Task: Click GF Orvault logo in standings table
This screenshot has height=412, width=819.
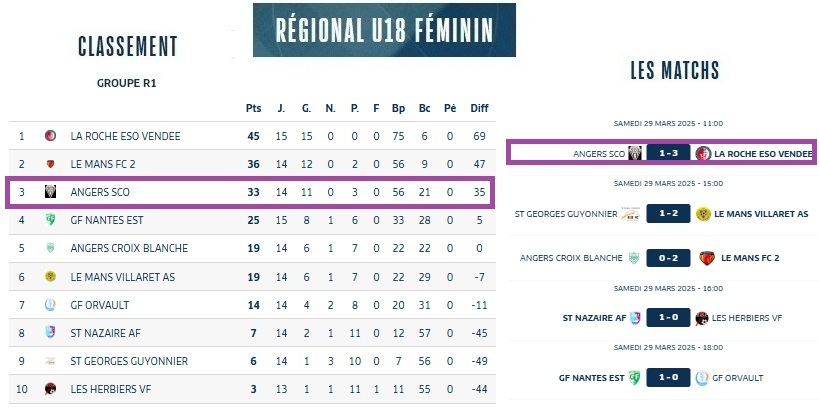Action: (50, 304)
